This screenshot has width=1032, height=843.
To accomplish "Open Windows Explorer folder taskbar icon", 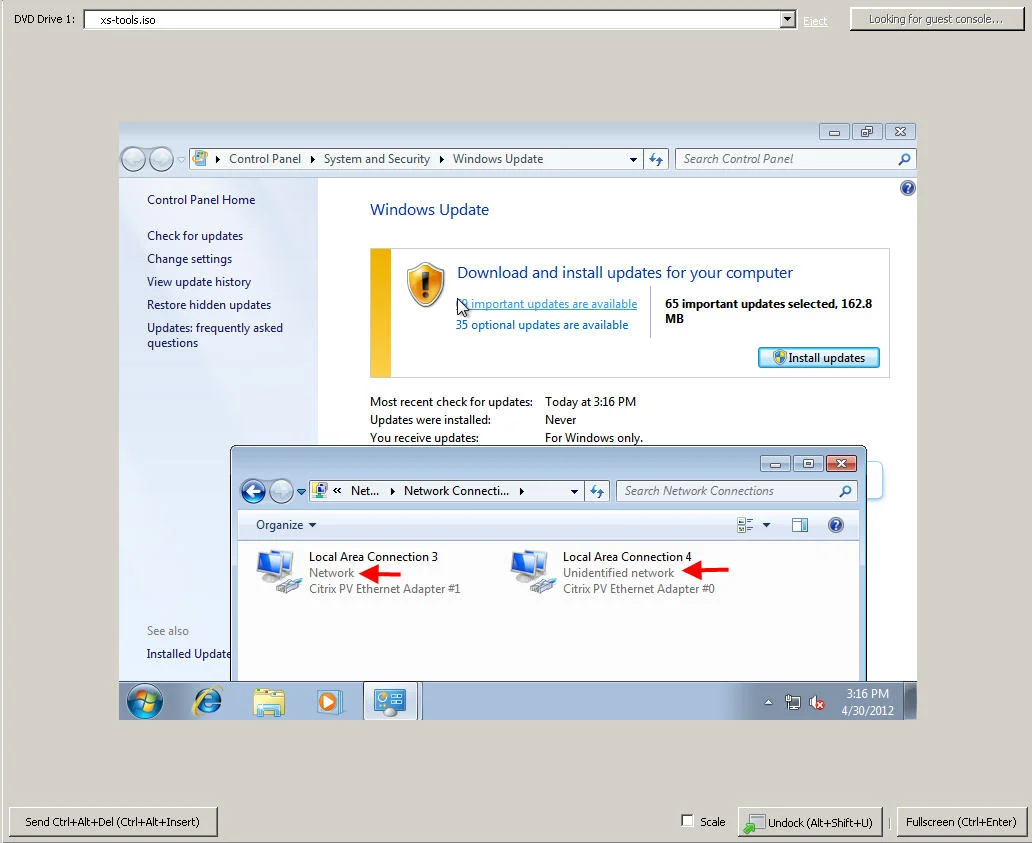I will [269, 702].
